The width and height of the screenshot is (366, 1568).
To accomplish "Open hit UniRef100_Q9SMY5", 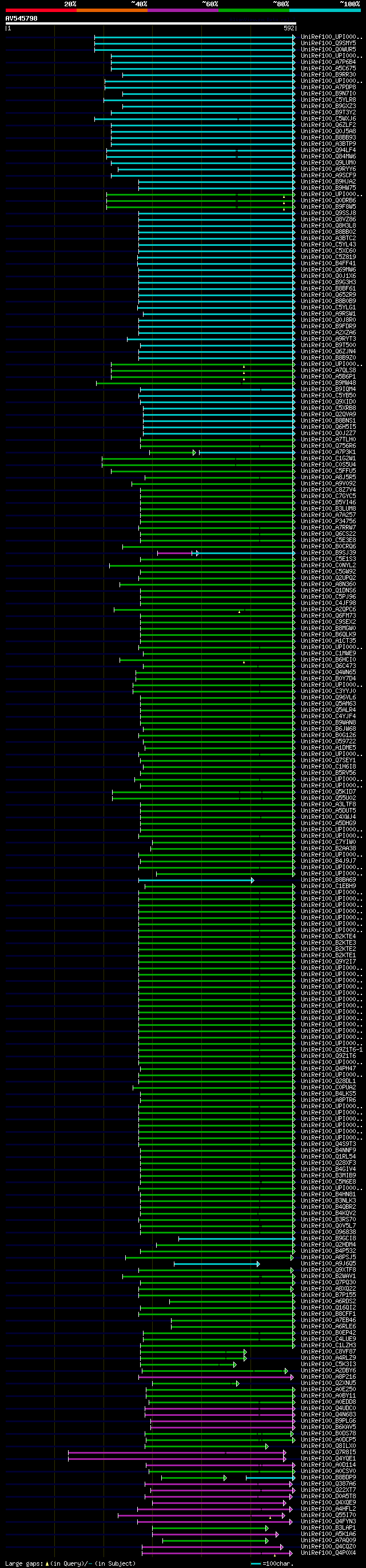I will click(x=328, y=43).
